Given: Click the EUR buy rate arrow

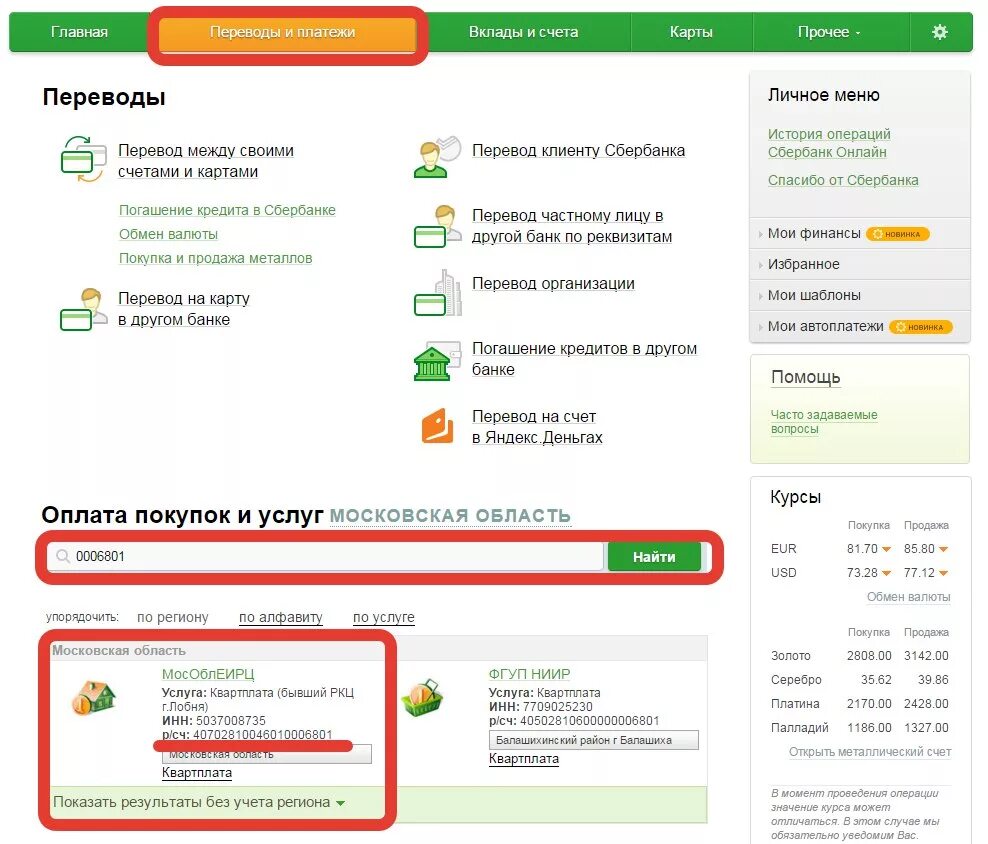Looking at the screenshot, I should [886, 550].
